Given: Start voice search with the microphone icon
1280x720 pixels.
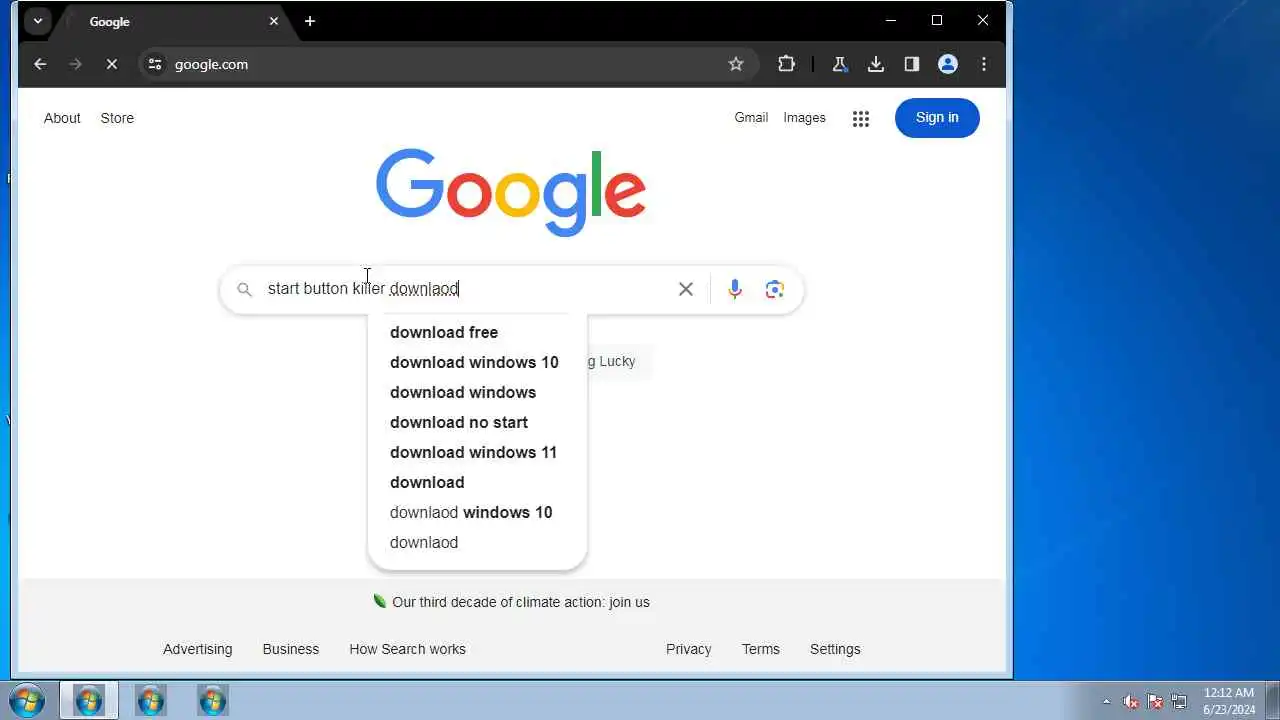Looking at the screenshot, I should 735,289.
